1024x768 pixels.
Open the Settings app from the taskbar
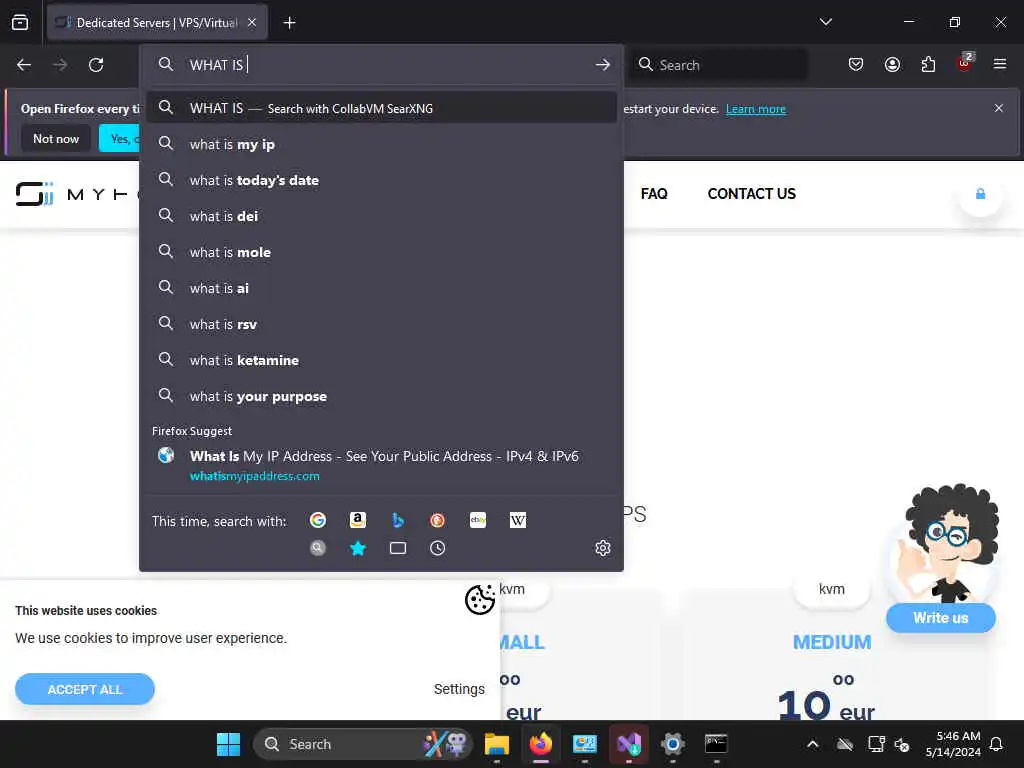[673, 744]
